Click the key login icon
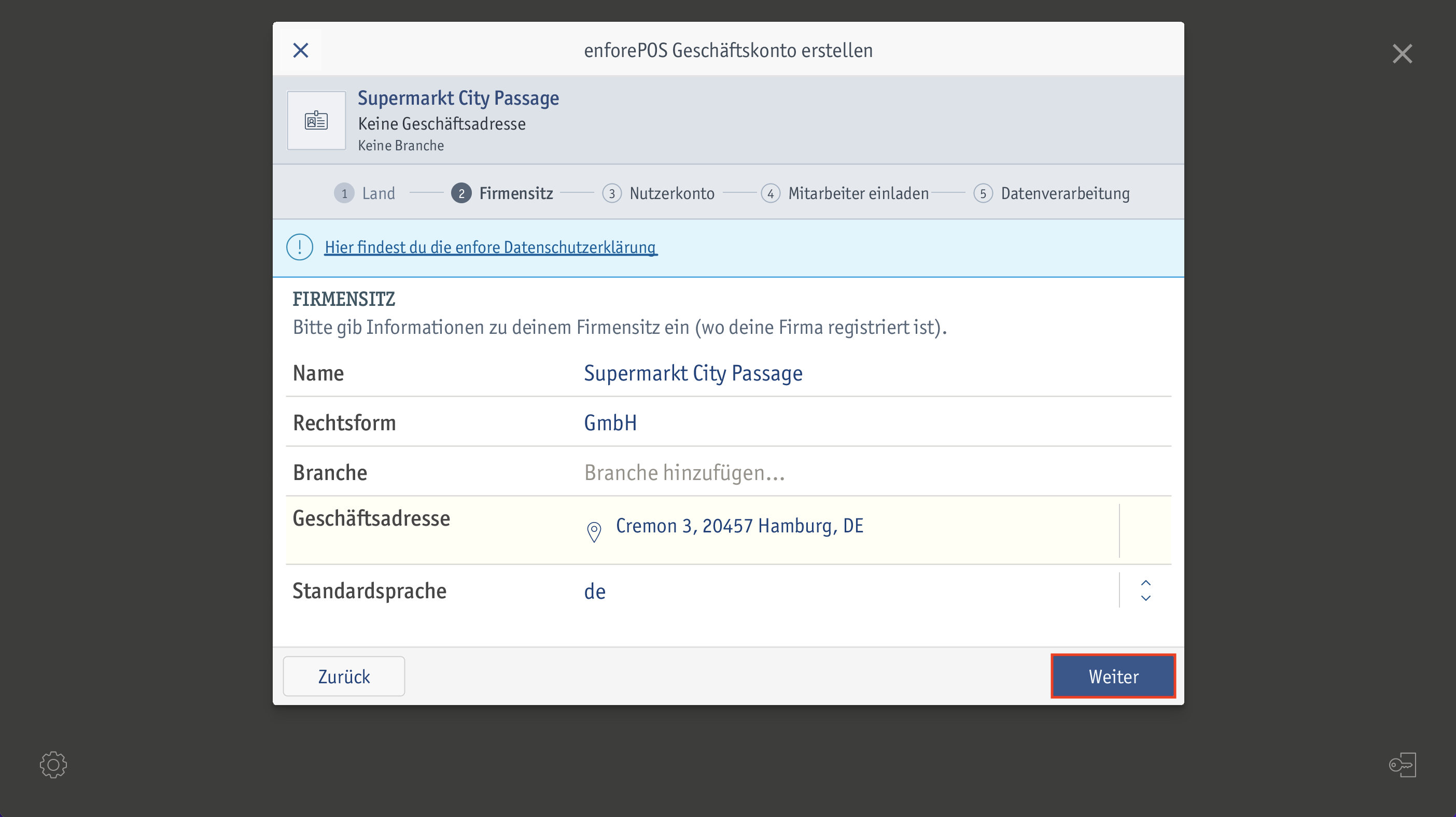 click(1402, 765)
